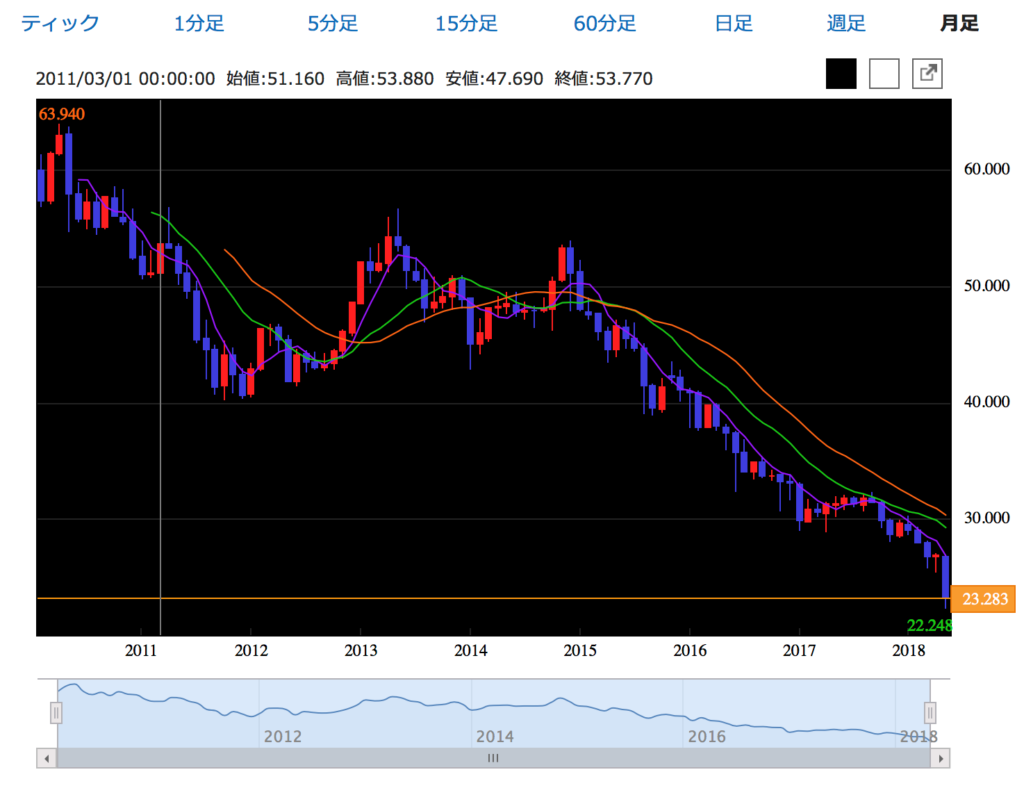Click the 2011/03/01 00:00:00 date readout
The height and width of the screenshot is (788, 1024).
(125, 79)
